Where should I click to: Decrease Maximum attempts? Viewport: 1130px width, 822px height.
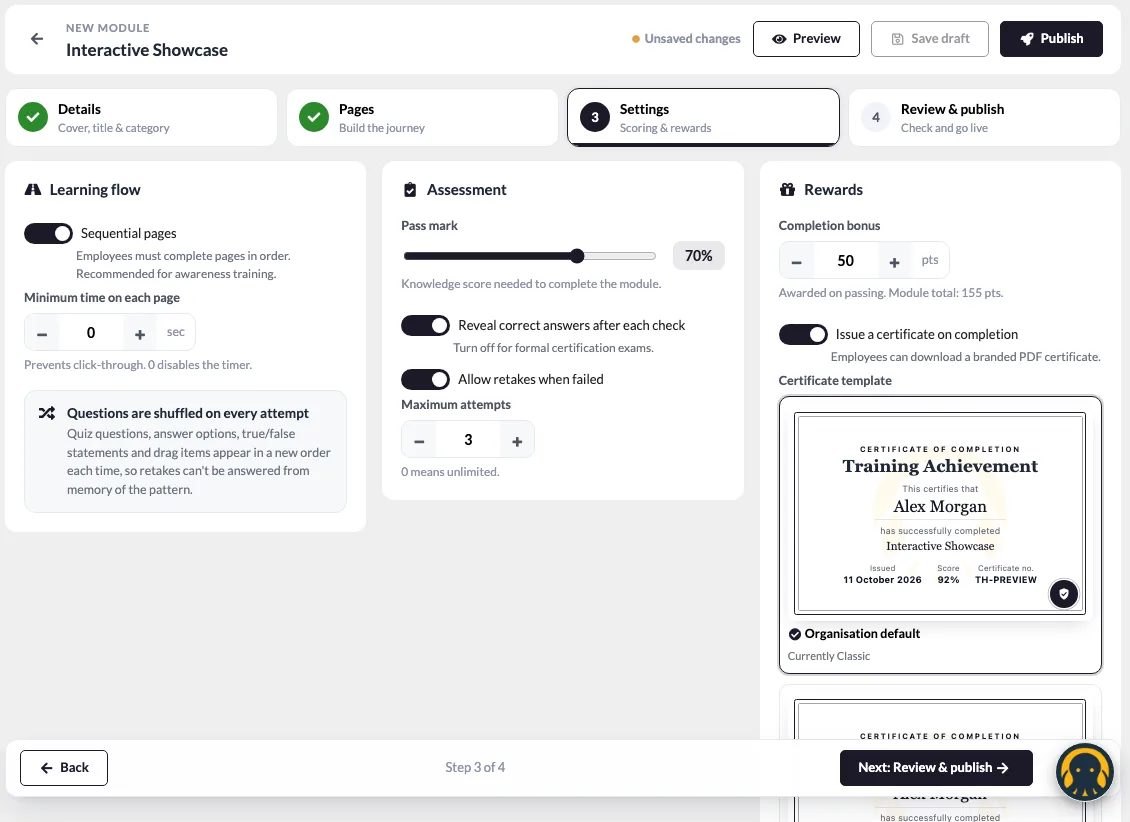419,441
